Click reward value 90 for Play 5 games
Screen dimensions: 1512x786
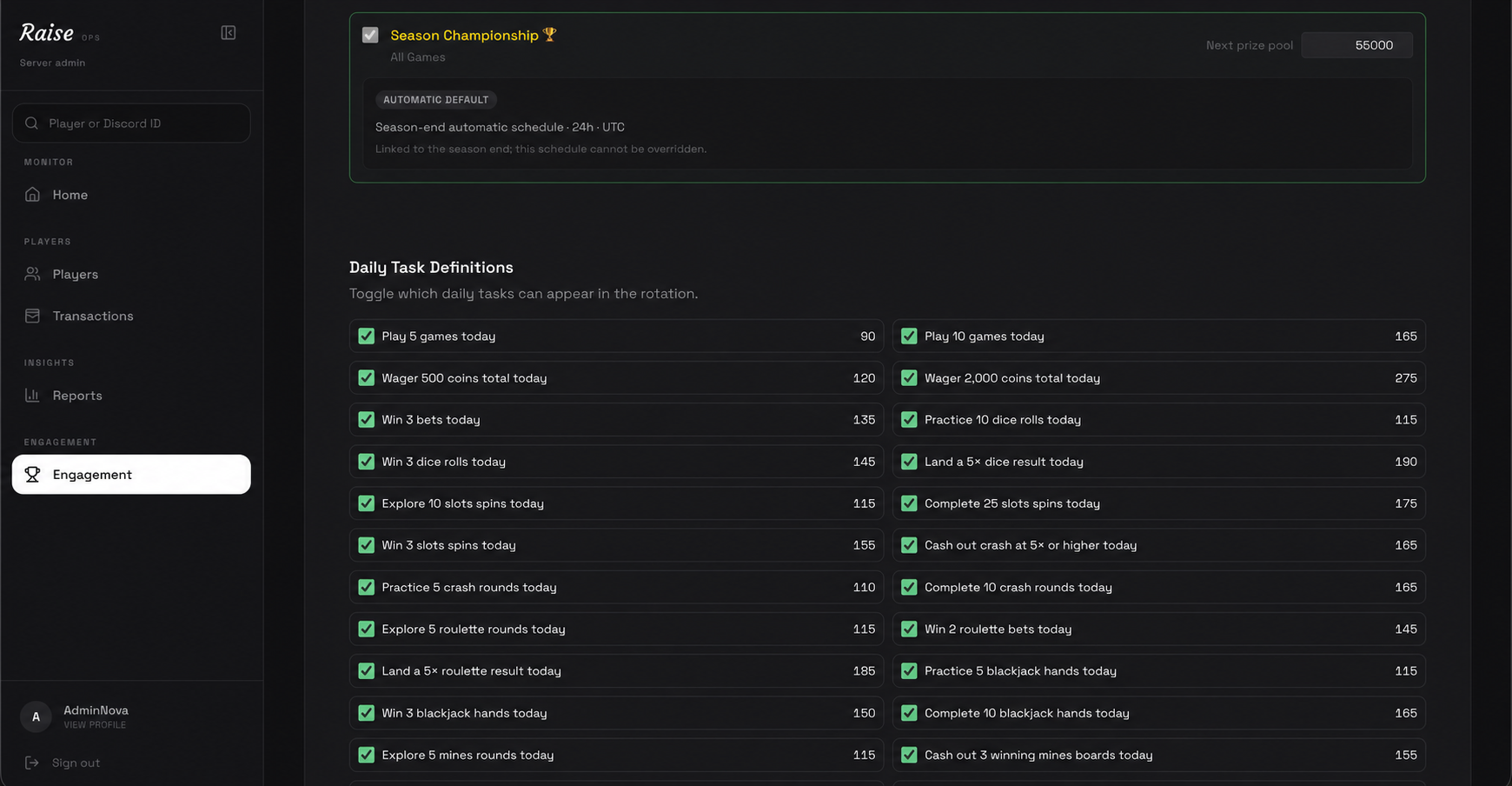click(x=867, y=336)
